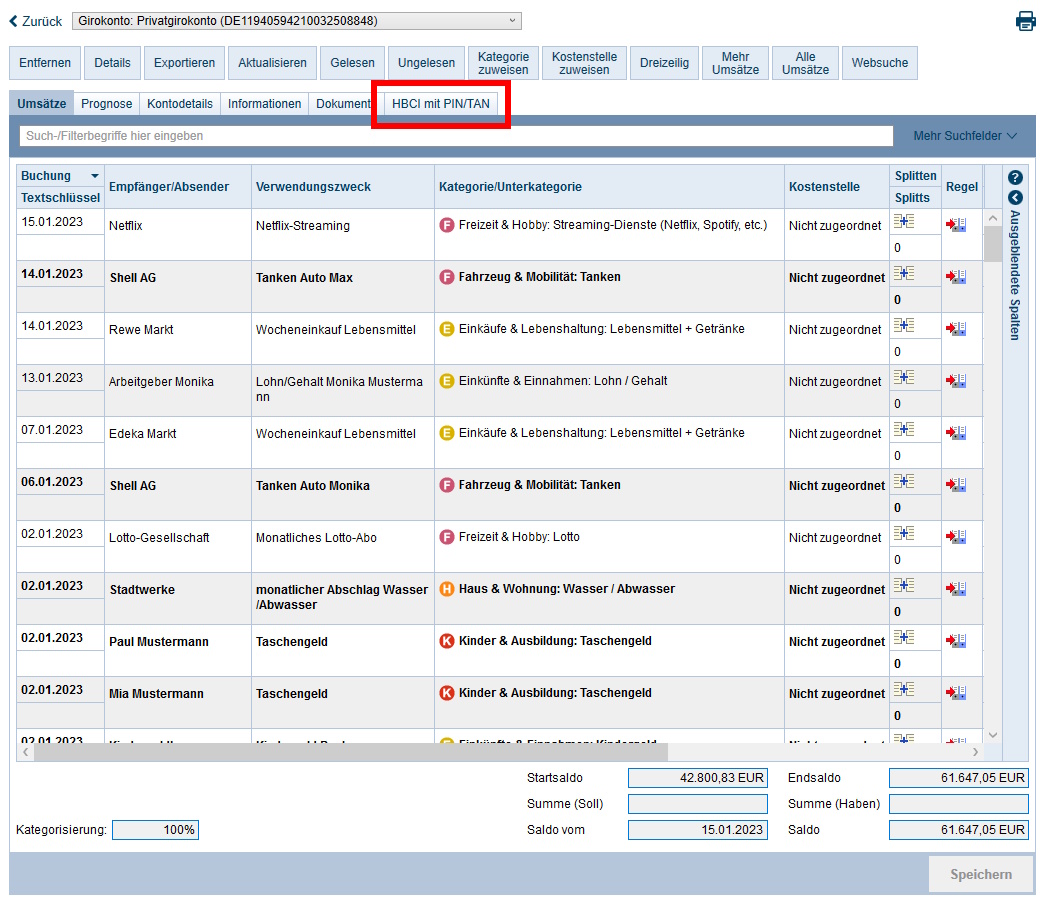Click rule icon in Tanken Auto Monika row

coord(956,484)
